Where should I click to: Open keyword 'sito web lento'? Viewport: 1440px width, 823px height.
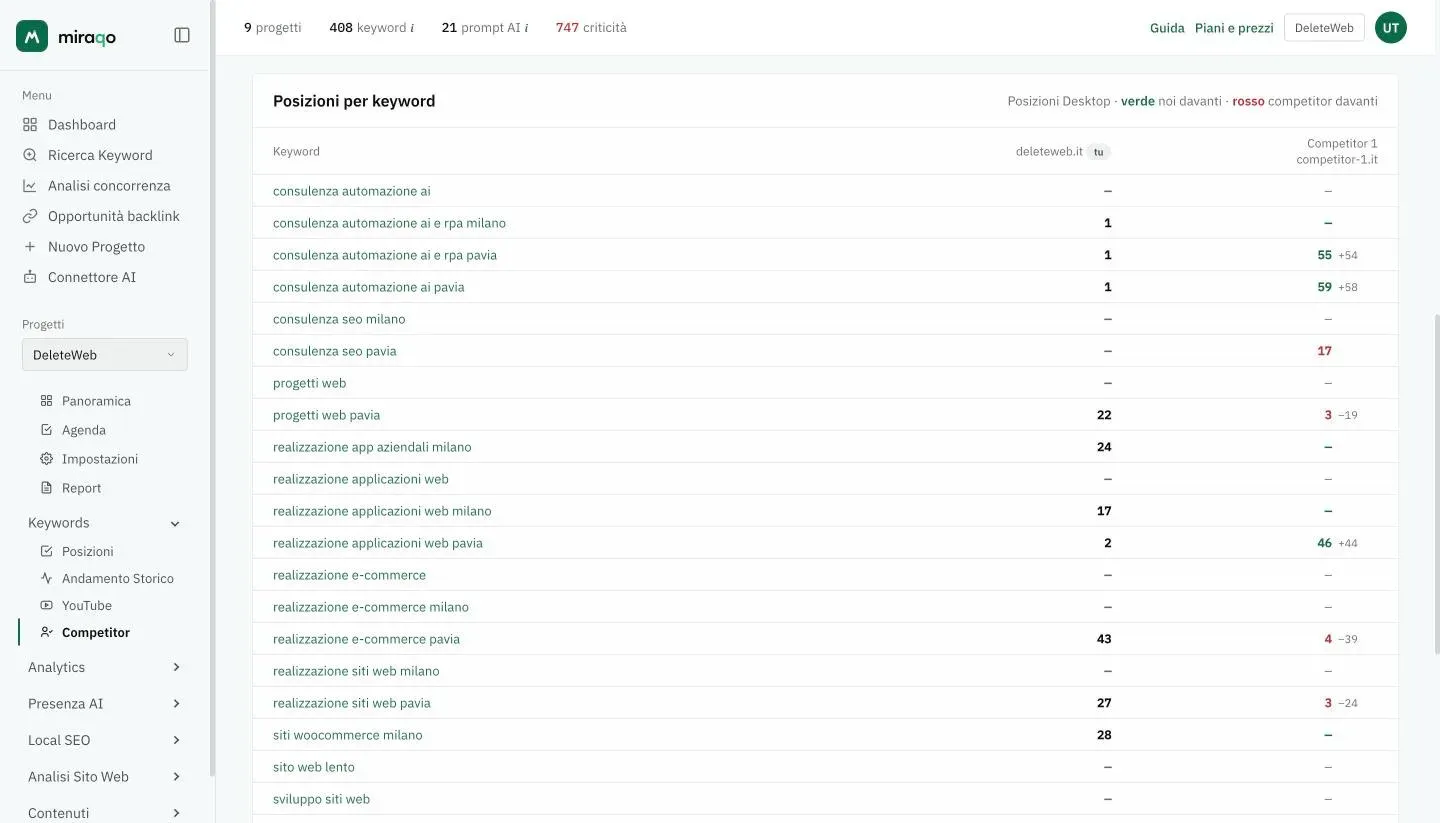(x=314, y=767)
